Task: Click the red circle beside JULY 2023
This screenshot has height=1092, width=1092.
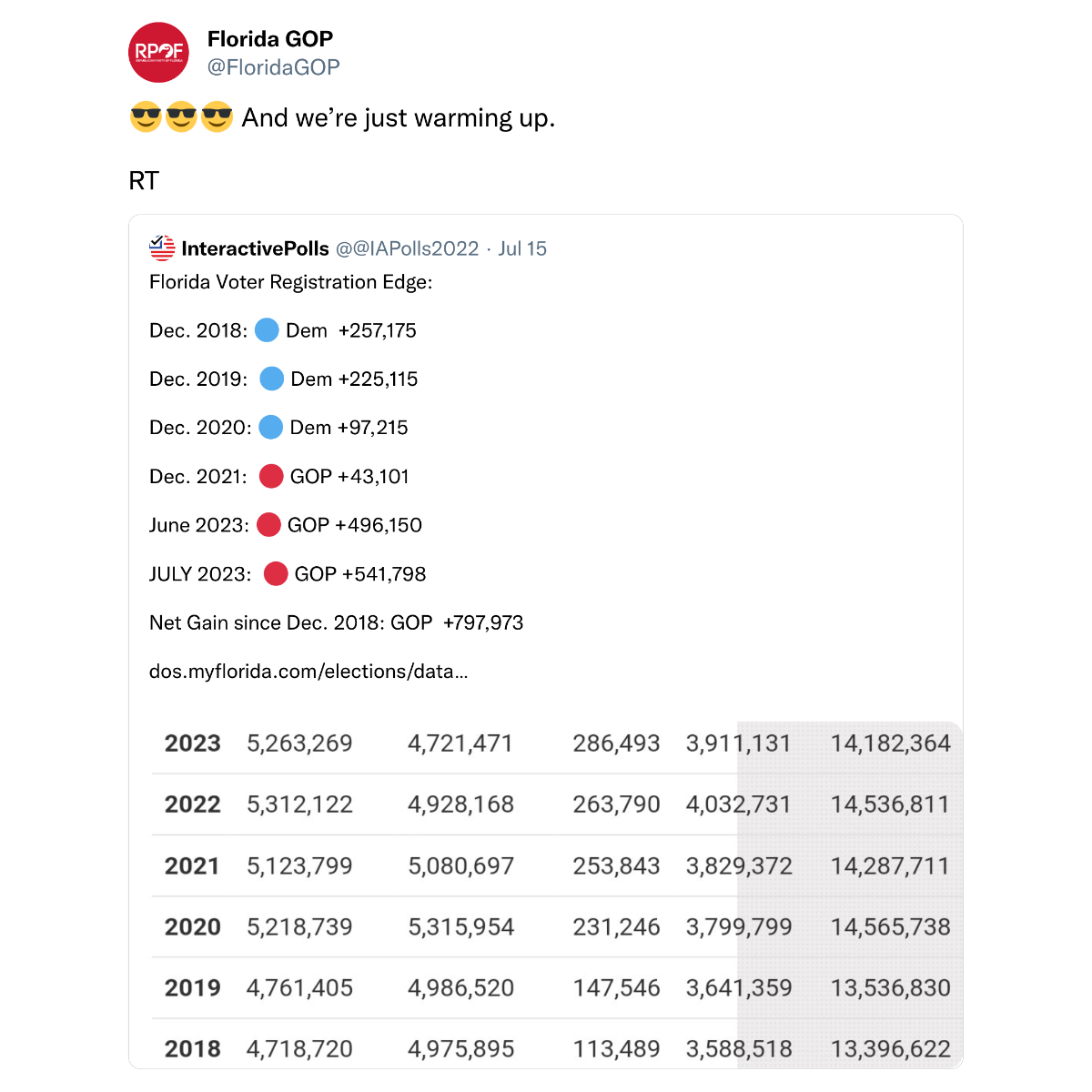Action: tap(276, 574)
